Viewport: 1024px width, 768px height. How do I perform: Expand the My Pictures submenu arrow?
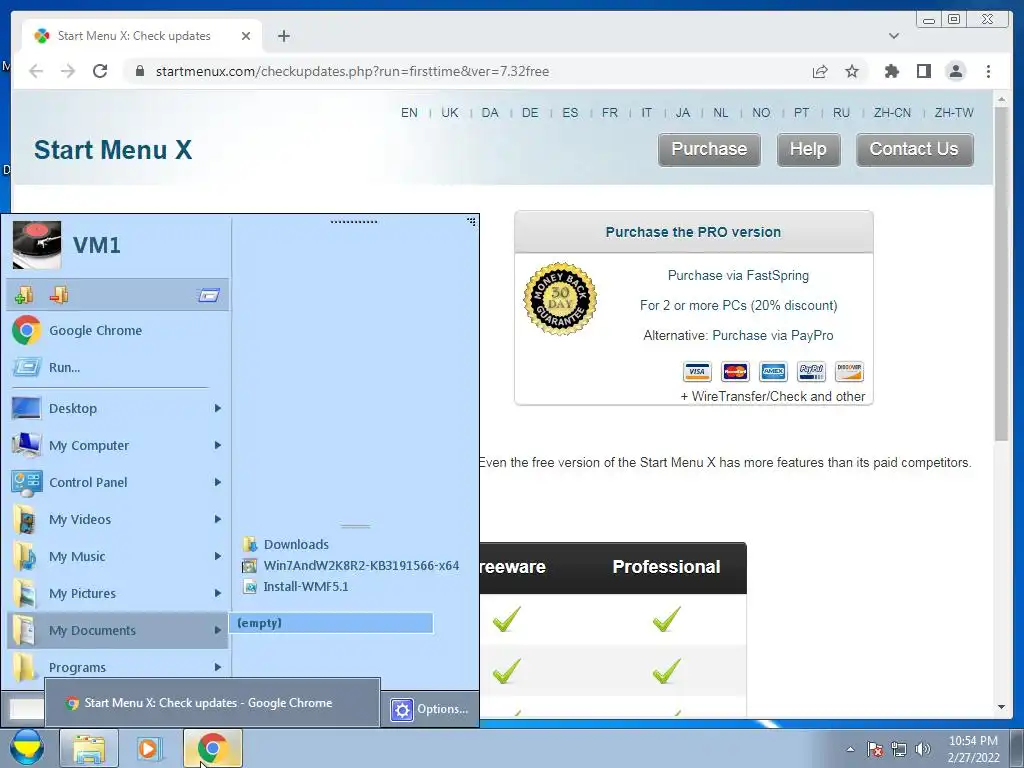(x=217, y=594)
